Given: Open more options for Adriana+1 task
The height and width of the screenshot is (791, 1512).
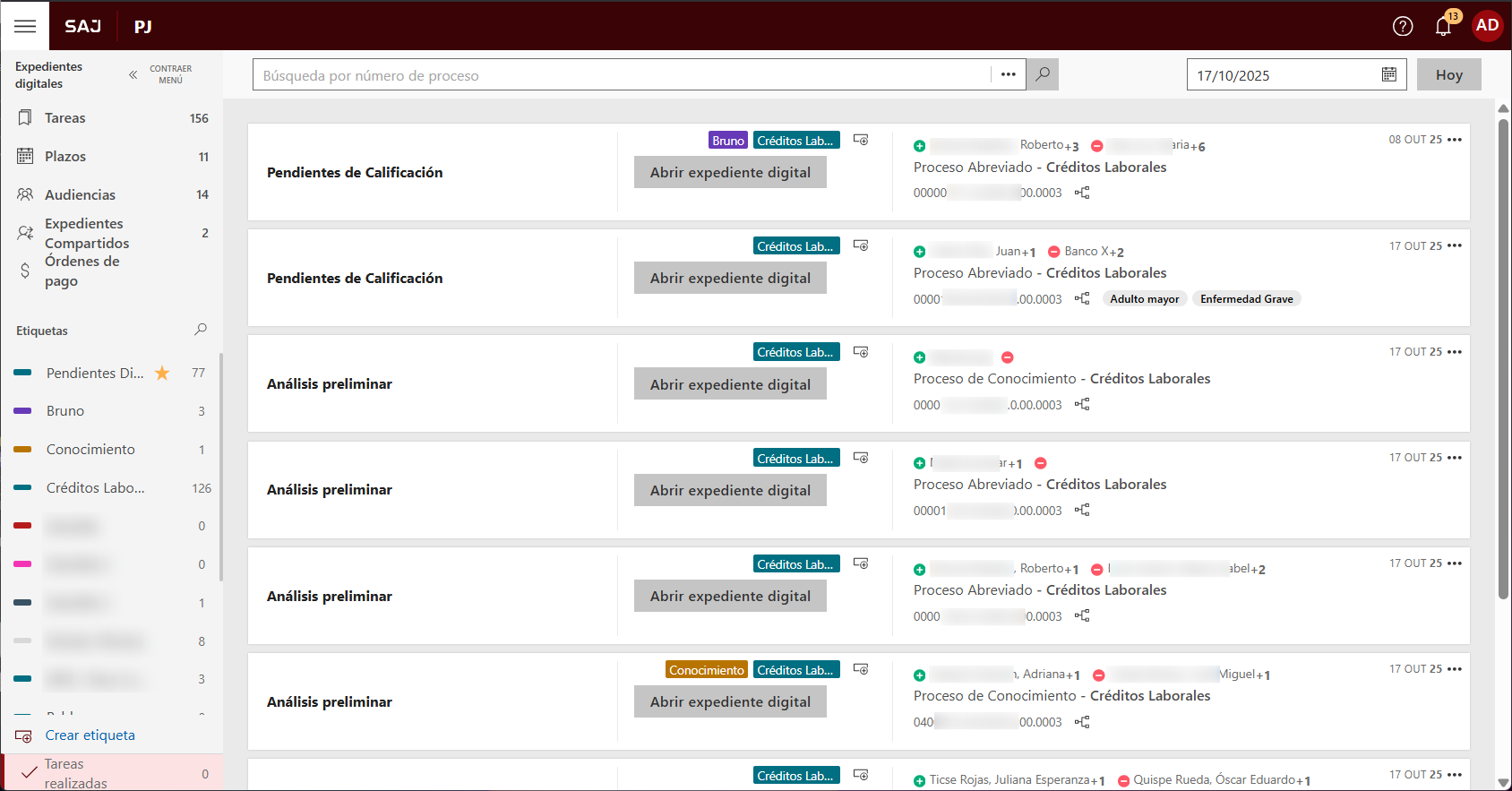Looking at the screenshot, I should [x=1455, y=669].
